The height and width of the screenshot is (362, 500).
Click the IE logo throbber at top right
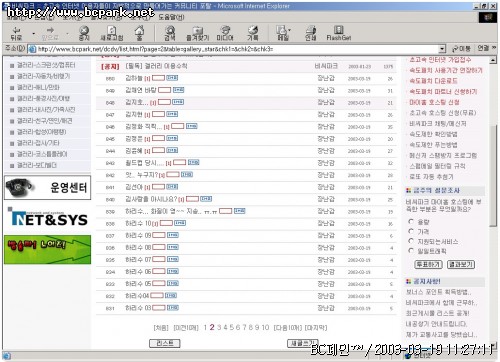[488, 17]
